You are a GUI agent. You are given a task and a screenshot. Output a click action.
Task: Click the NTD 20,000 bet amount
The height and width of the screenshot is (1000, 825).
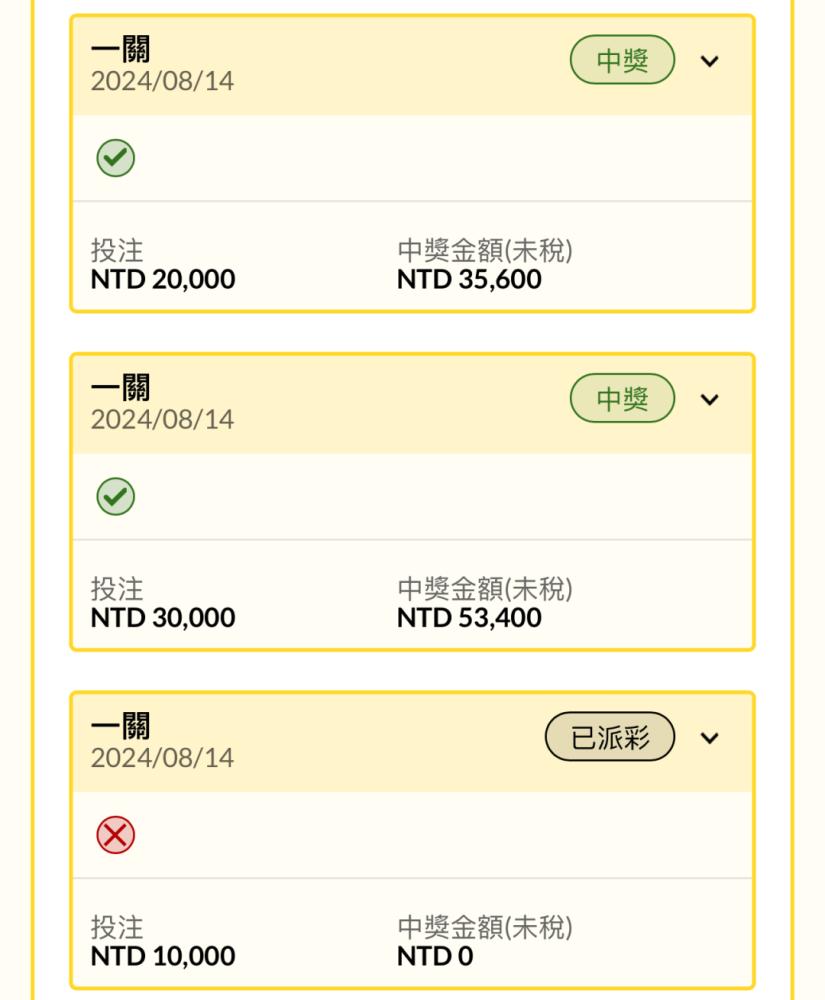163,279
